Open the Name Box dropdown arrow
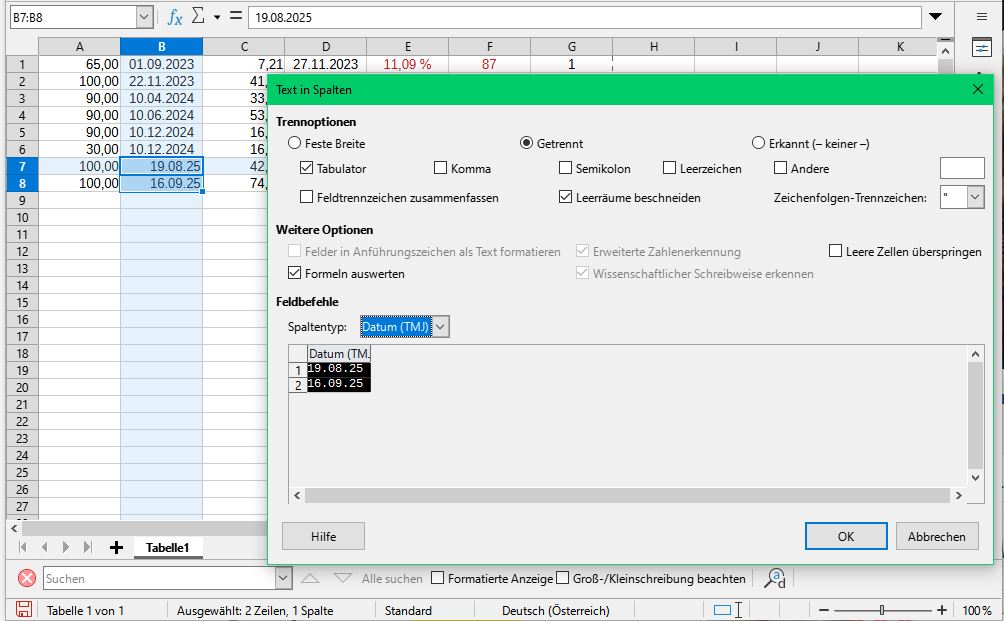This screenshot has width=1004, height=621. point(144,17)
